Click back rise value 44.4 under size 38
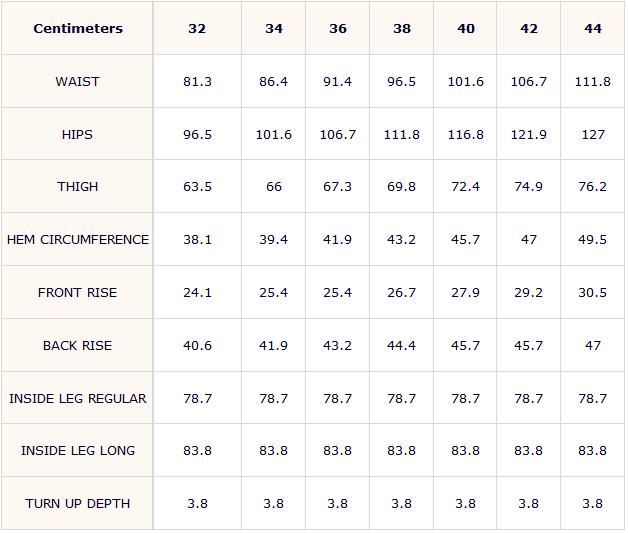This screenshot has height=533, width=628. (x=401, y=346)
